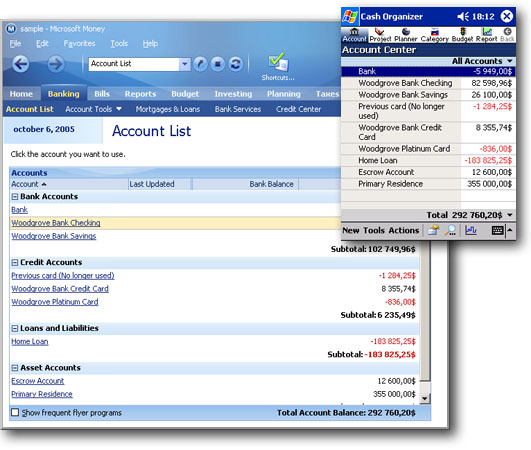
Task: Collapse the Credit Accounts group
Action: coord(15,262)
